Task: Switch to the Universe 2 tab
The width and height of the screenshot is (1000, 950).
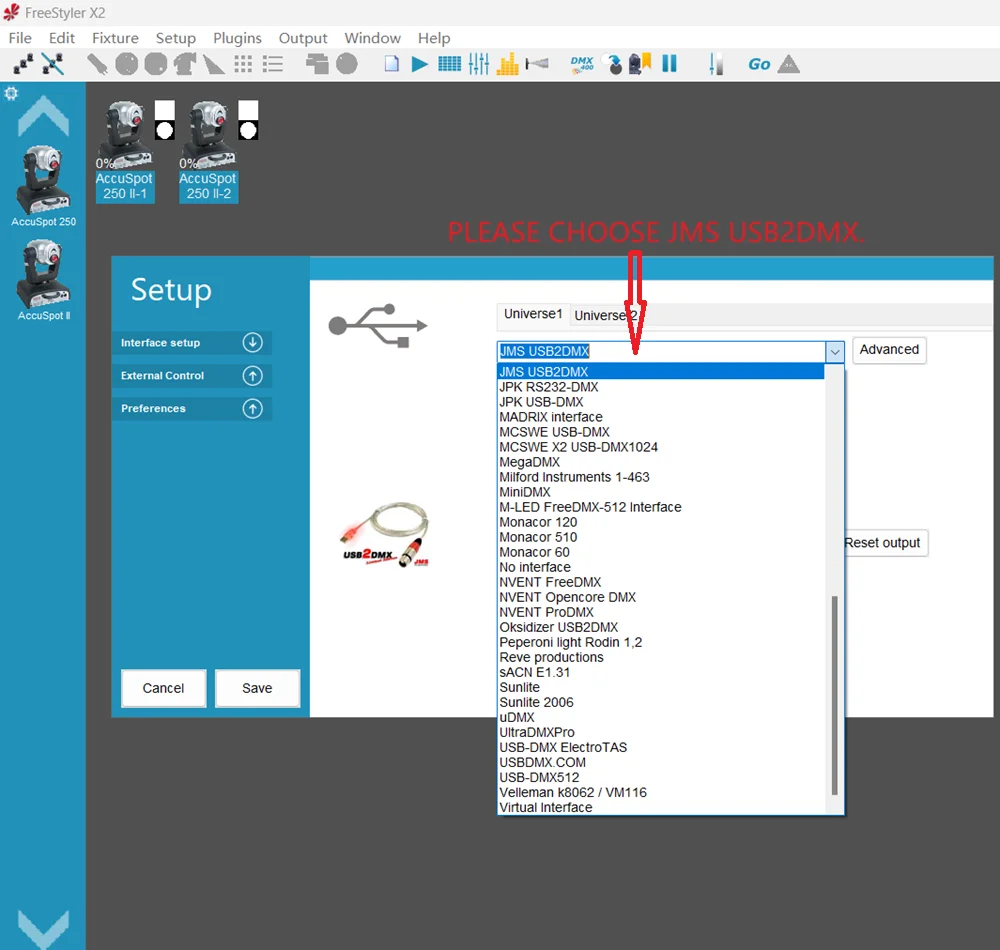Action: tap(607, 316)
